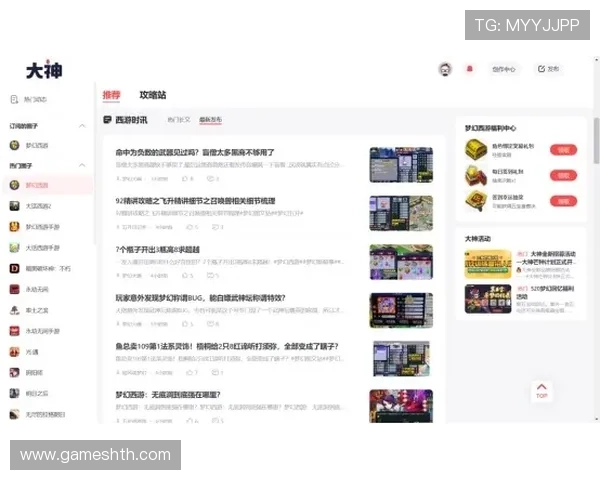Open post about 梦幻称谓BUG
The image size is (600, 480).
200,298
